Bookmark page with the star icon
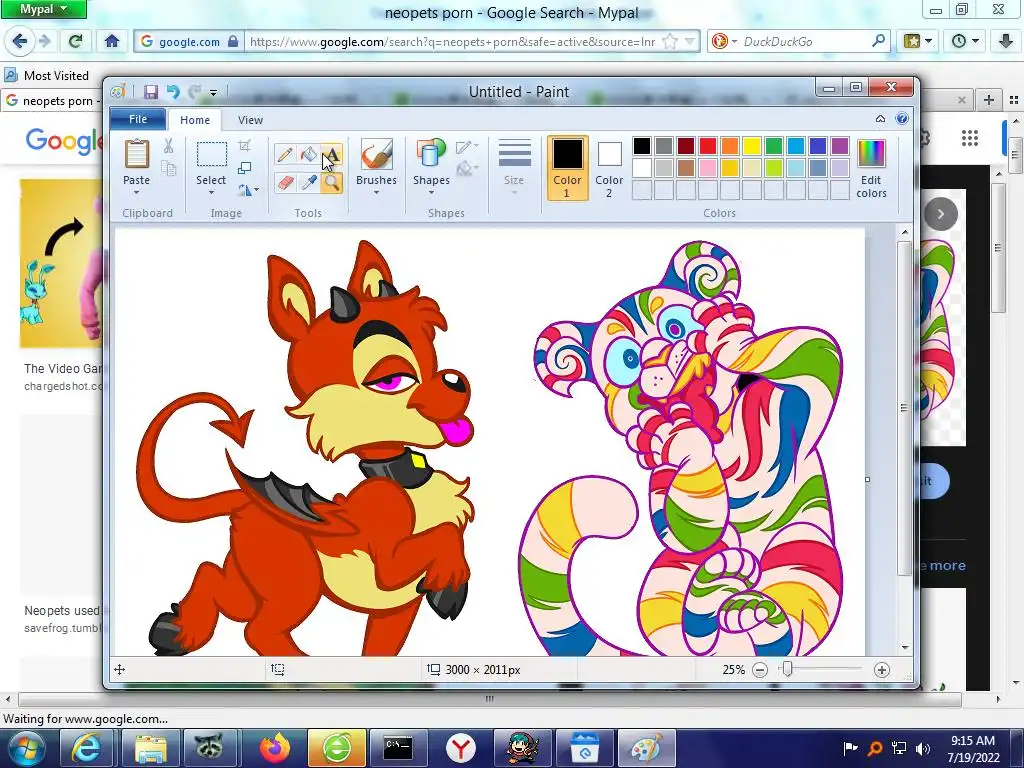 coord(670,41)
